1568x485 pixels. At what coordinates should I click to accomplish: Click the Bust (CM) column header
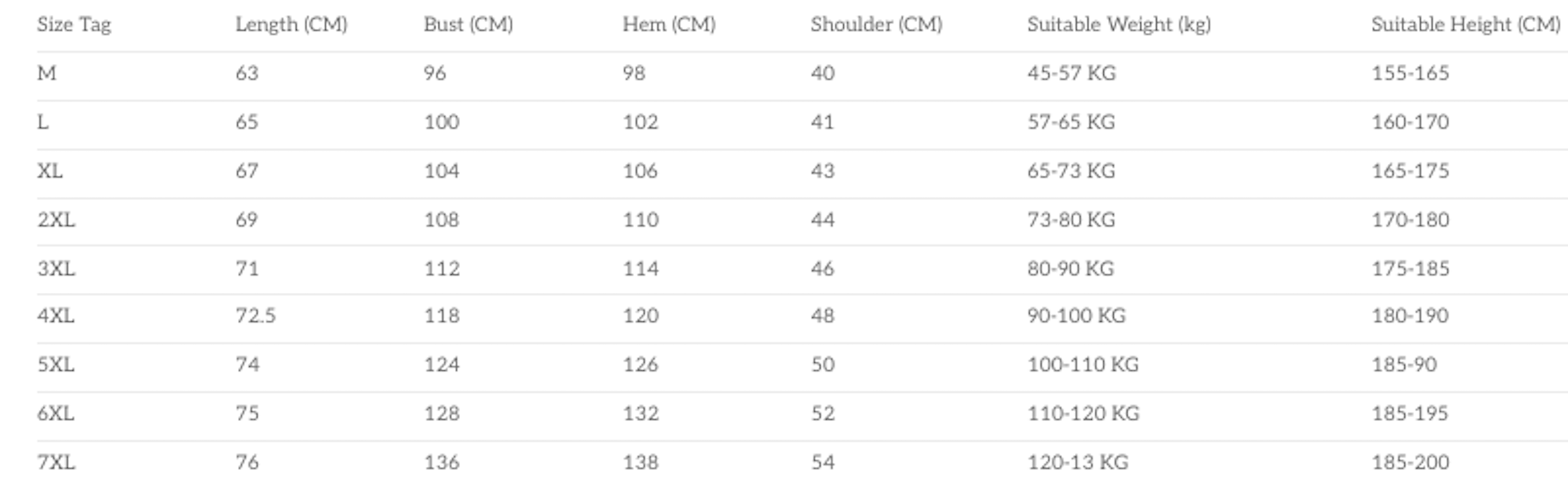coord(469,25)
